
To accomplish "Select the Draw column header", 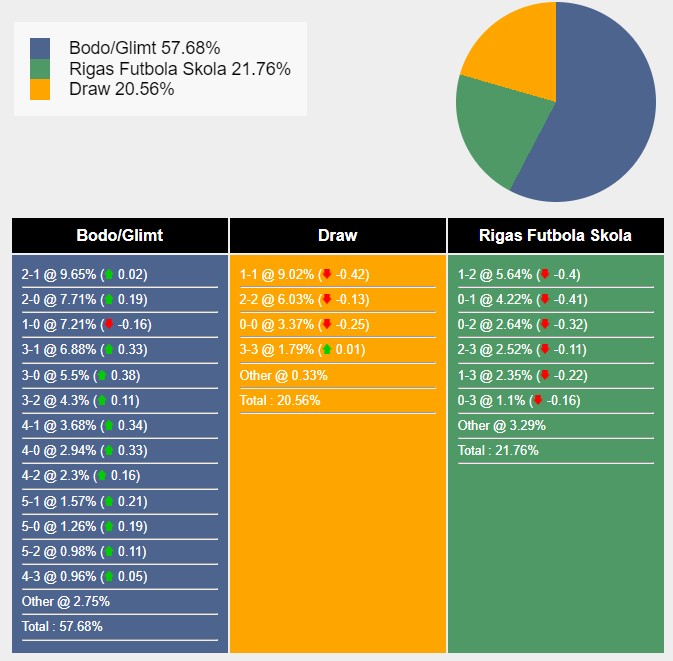I will 338,236.
